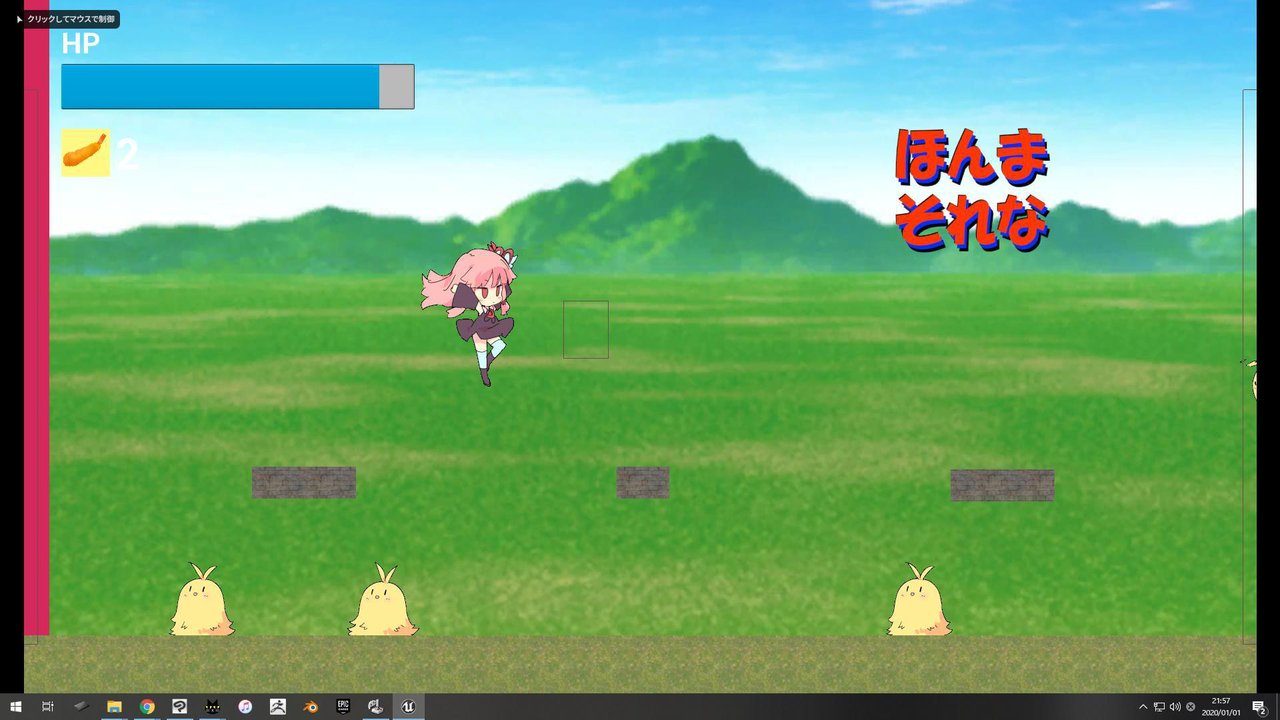Click the small middle stone block platform
1280x720 pixels.
point(643,482)
